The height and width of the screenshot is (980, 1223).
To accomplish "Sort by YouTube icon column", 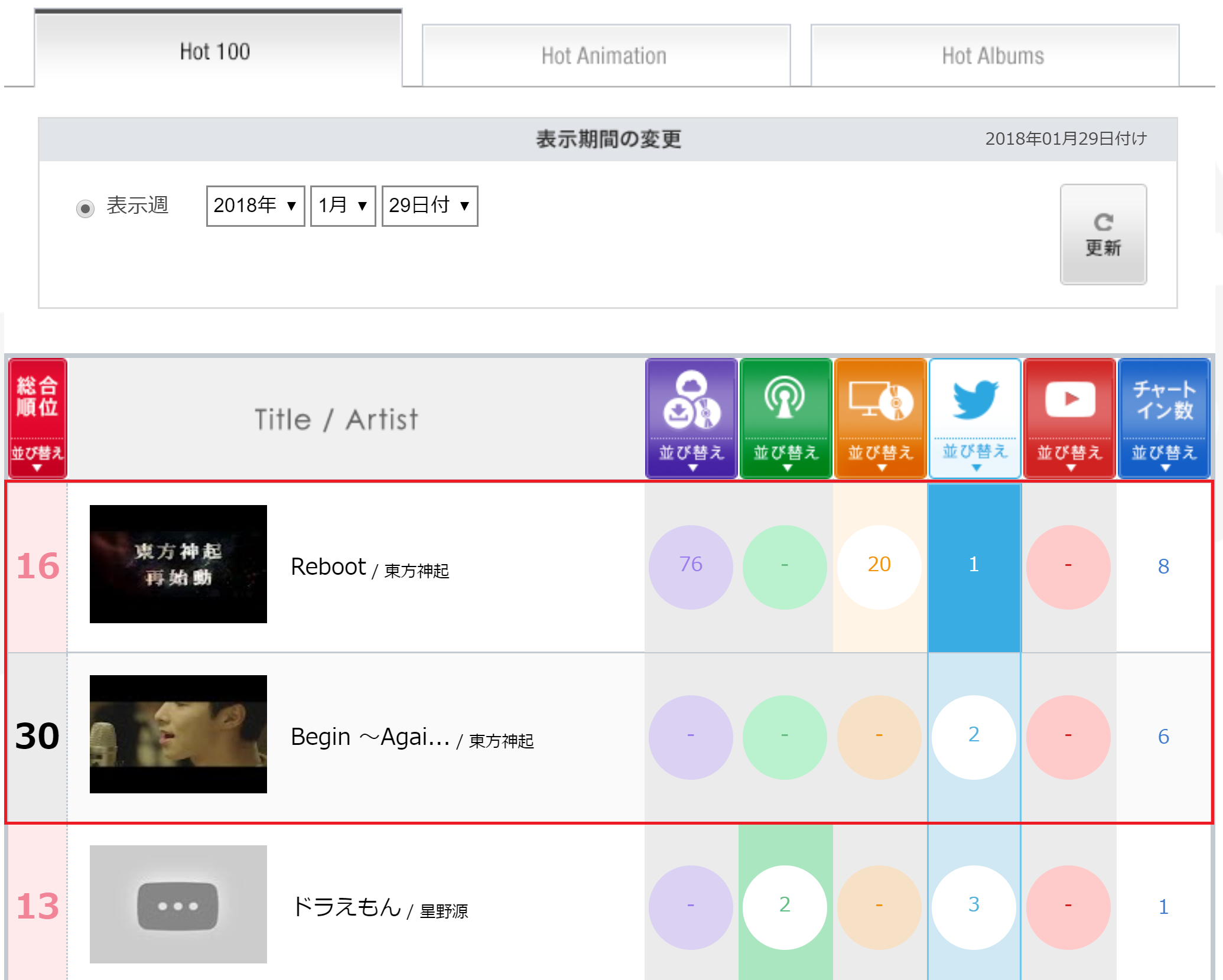I will (x=1069, y=418).
